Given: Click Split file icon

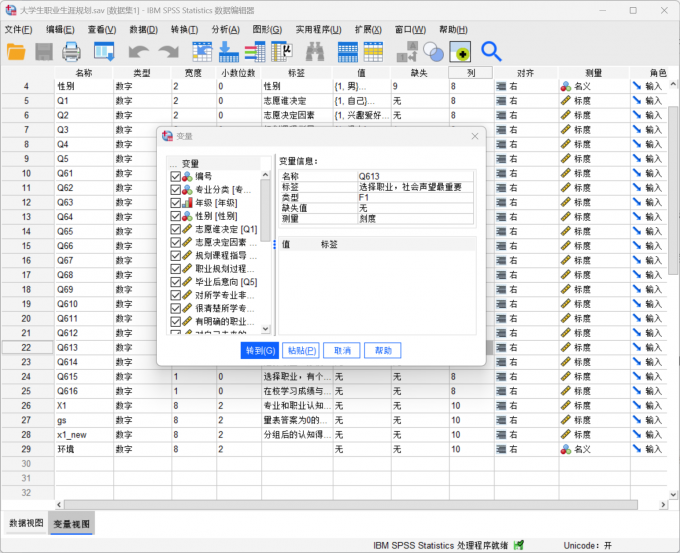Looking at the screenshot, I should coord(407,52).
